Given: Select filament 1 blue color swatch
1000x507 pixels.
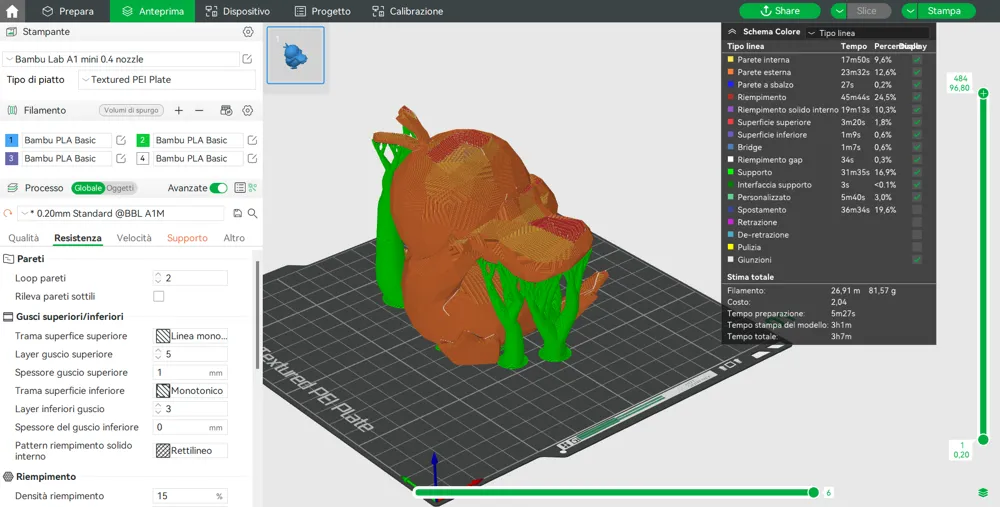Looking at the screenshot, I should click(x=11, y=140).
